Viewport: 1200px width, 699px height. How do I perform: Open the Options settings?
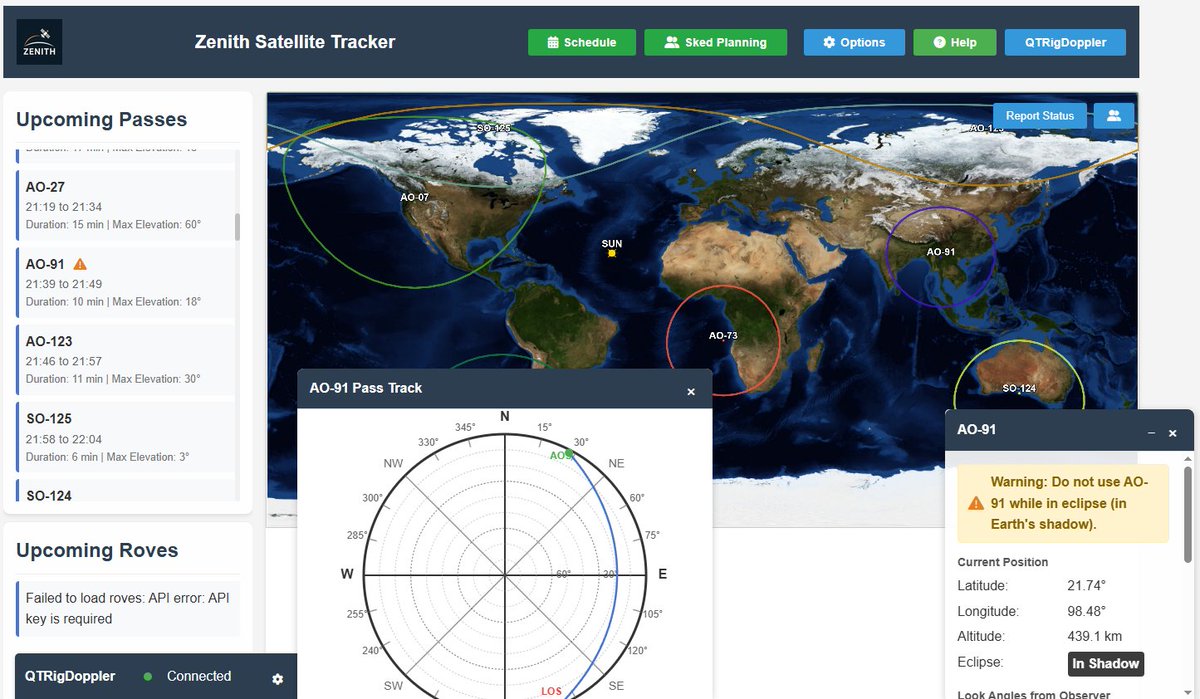[854, 42]
